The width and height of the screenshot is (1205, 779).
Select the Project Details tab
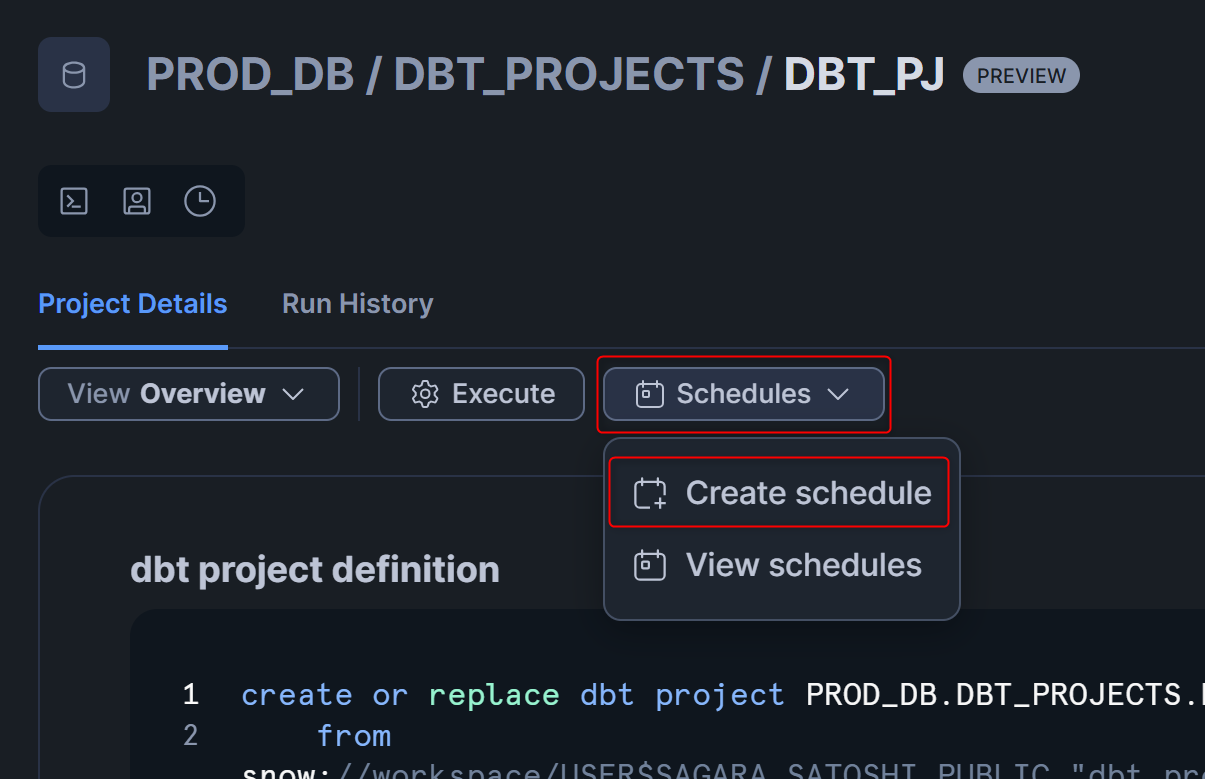[133, 304]
